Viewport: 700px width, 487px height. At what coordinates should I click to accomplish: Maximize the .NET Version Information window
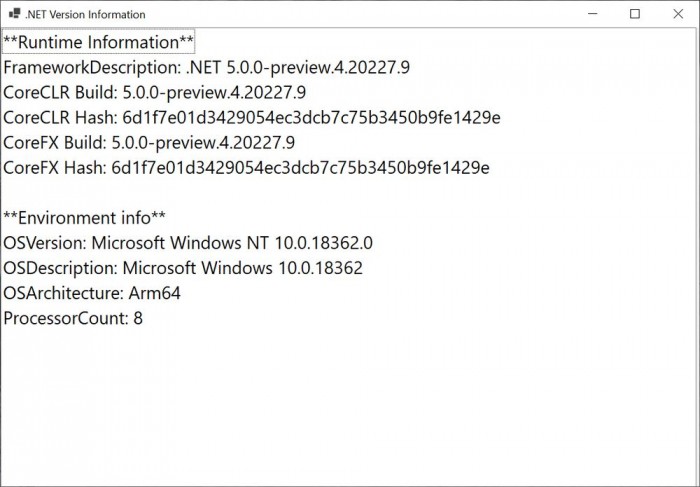(x=634, y=14)
